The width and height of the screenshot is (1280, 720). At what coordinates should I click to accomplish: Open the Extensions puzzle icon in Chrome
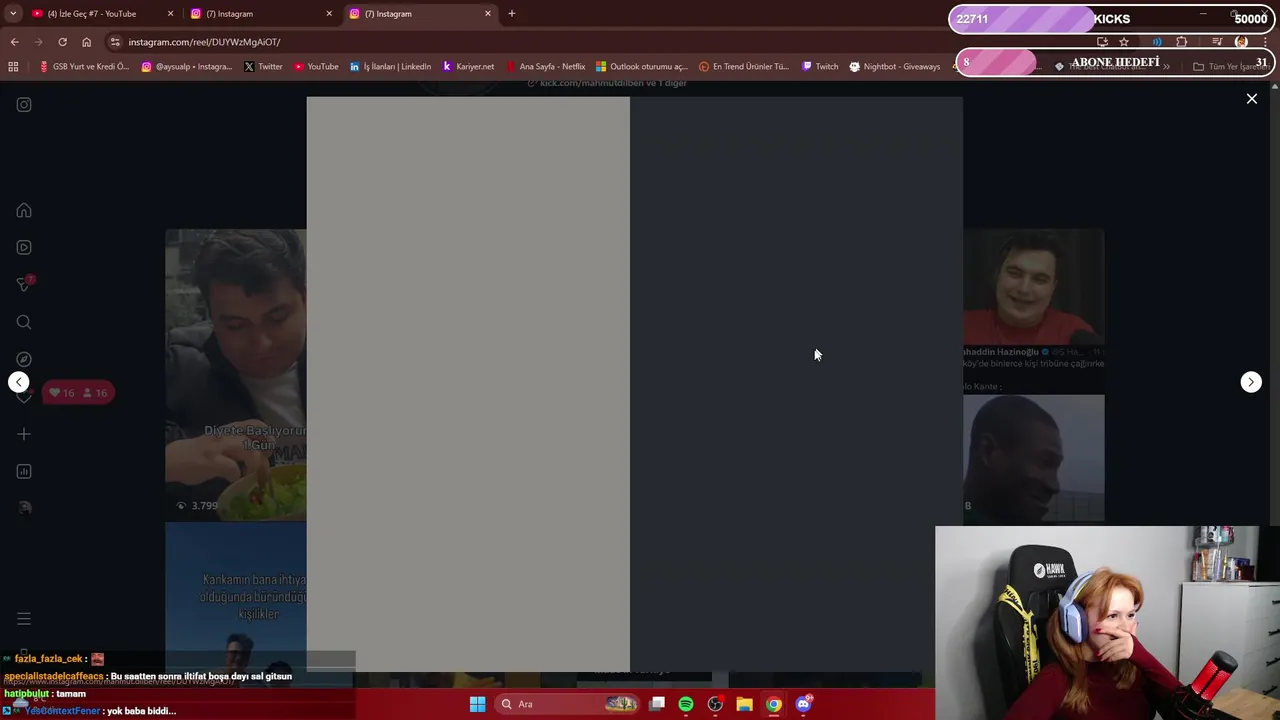click(1182, 42)
